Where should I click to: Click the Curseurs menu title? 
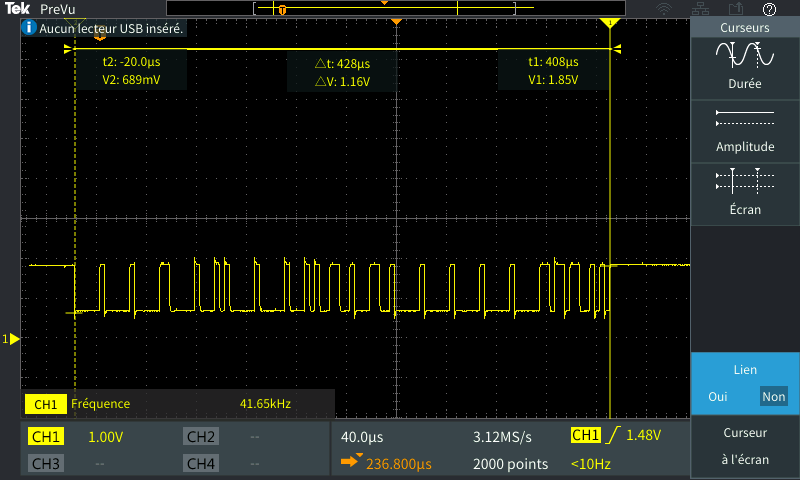[x=744, y=28]
